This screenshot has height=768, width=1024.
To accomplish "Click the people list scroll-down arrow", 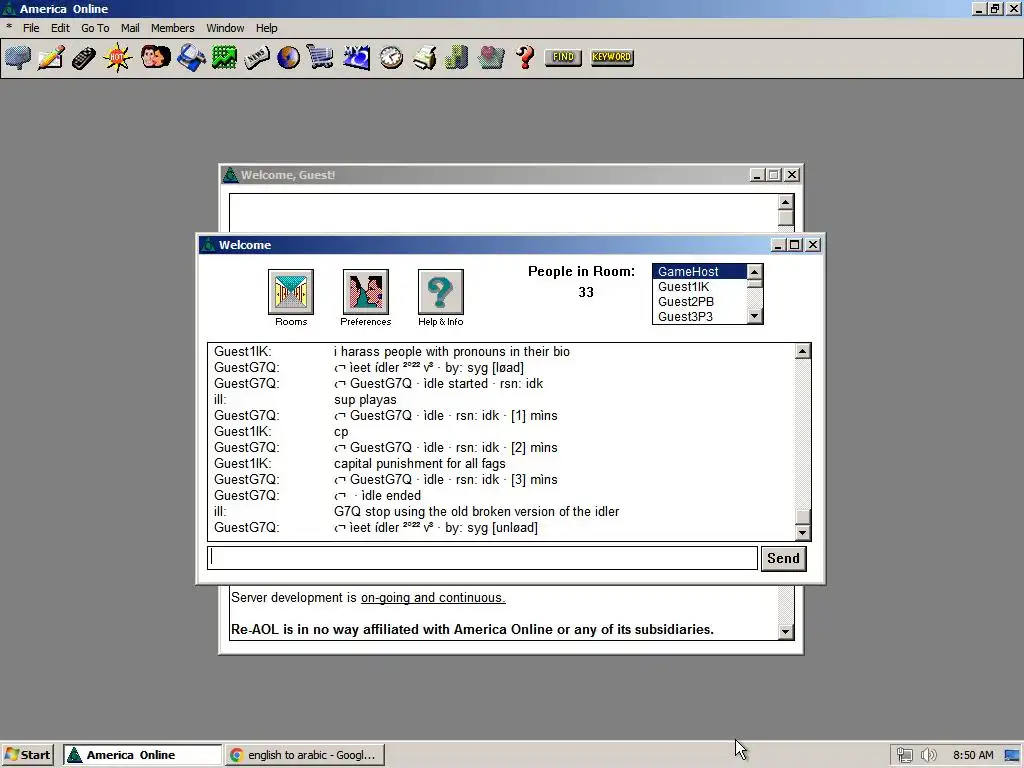I will click(x=754, y=317).
